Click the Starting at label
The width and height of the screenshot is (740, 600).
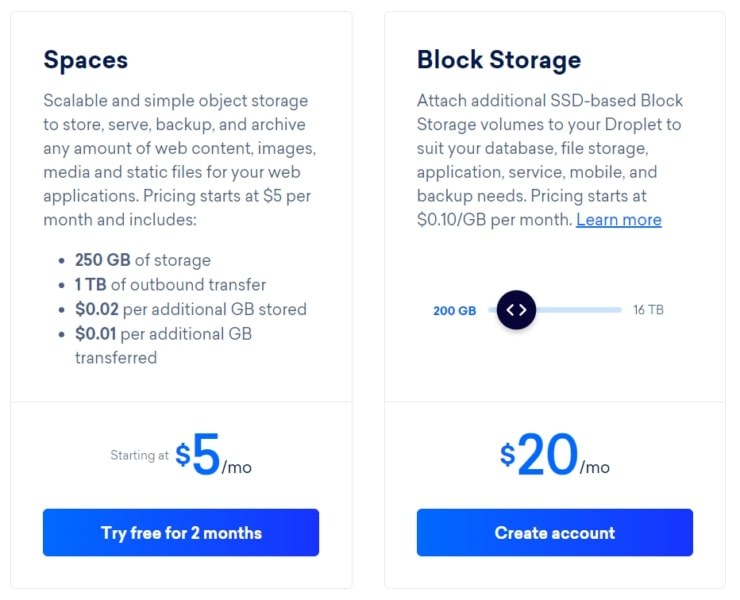(139, 455)
